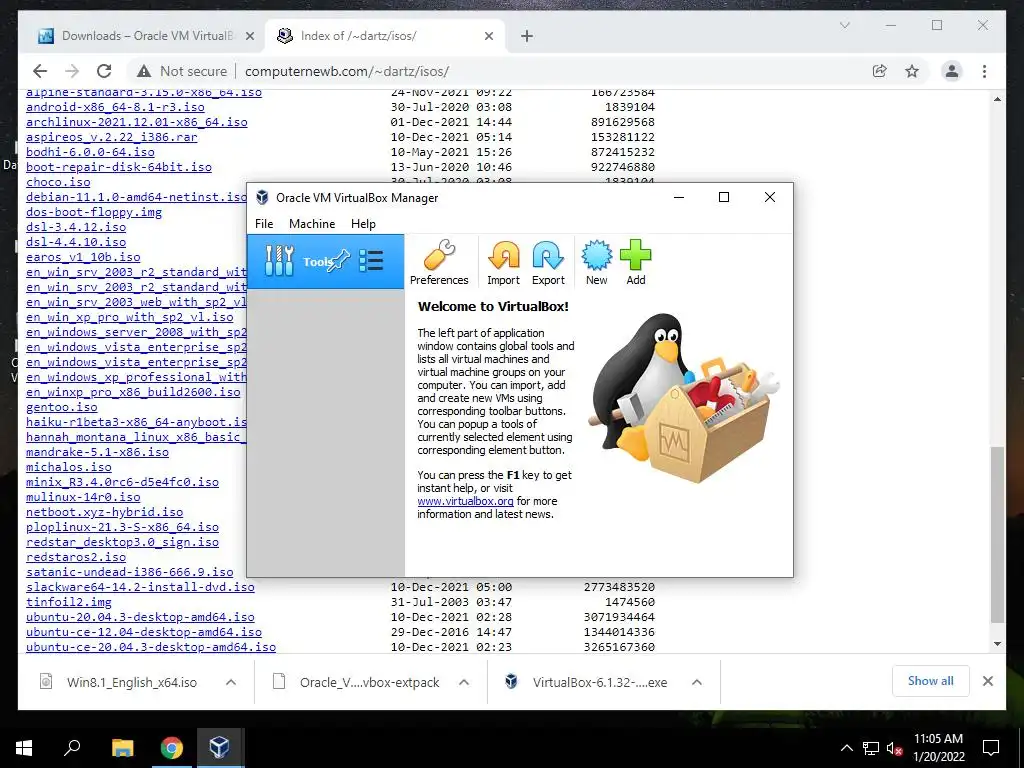This screenshot has width=1024, height=768.
Task: Go forward in Chrome
Action: [72, 71]
